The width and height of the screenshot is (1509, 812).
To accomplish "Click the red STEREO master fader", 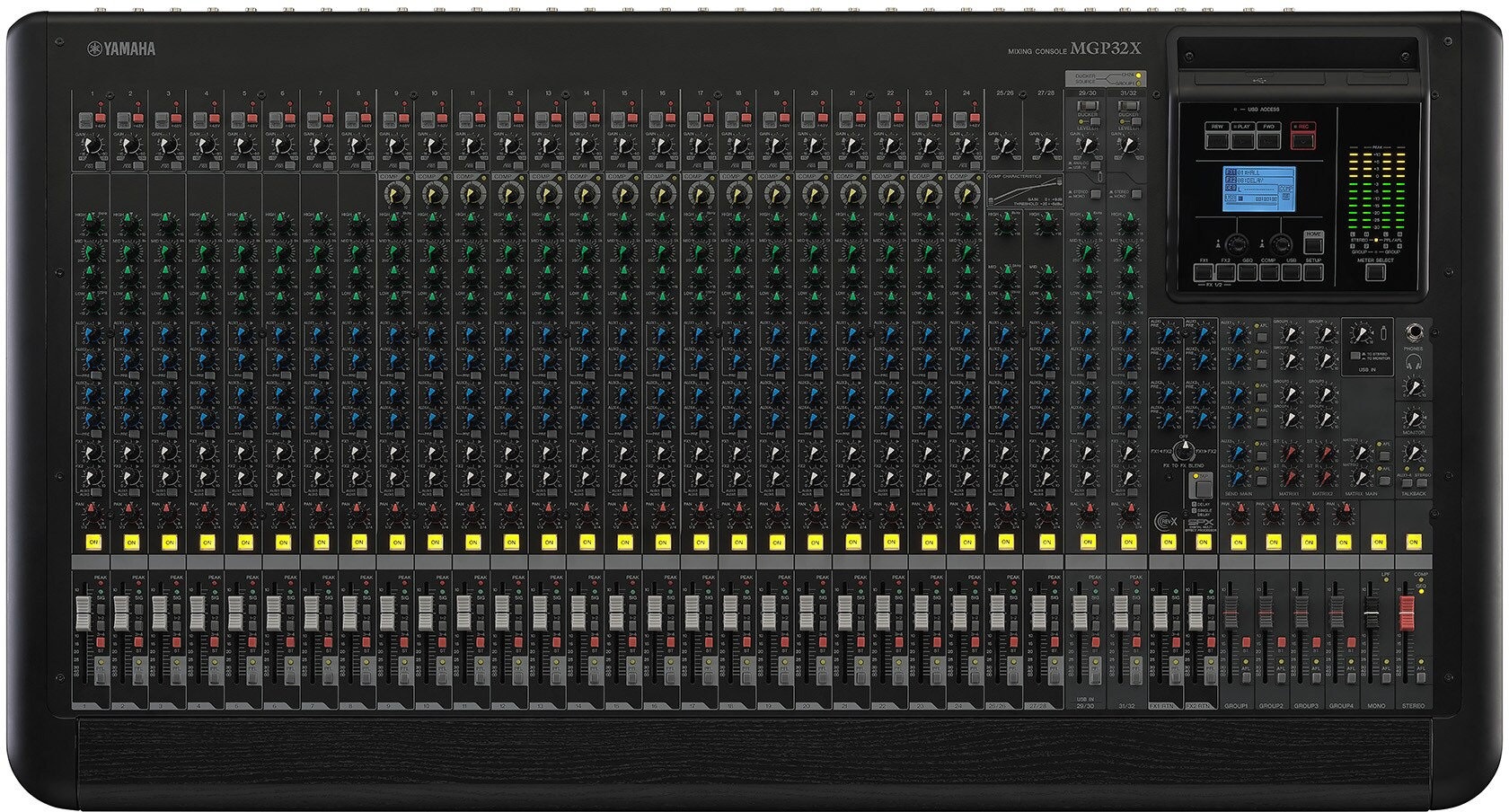I will click(1407, 613).
